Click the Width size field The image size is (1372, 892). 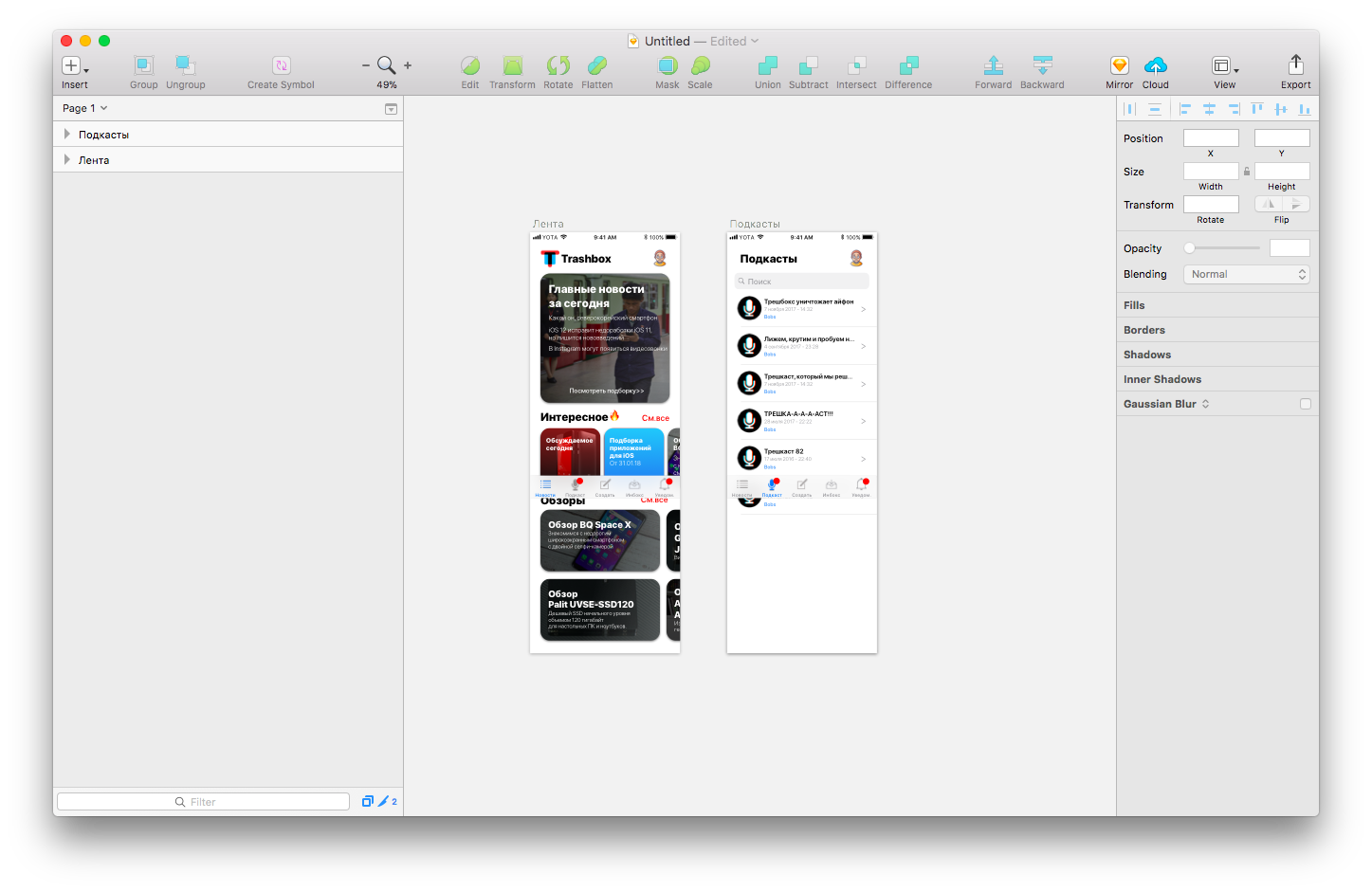[x=1211, y=172]
